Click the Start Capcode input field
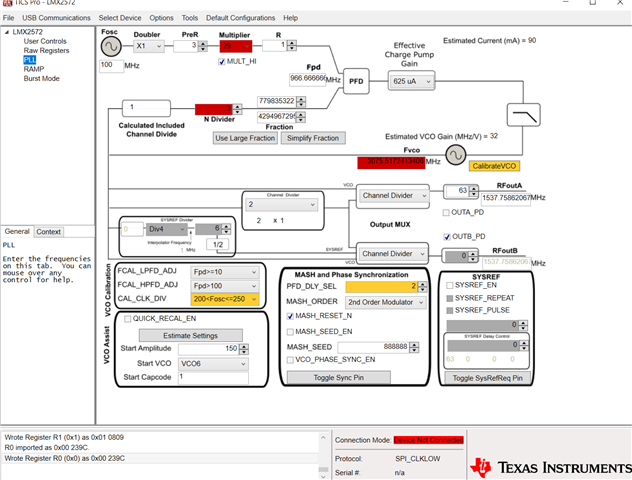Screen dimensions: 632x480 [x=213, y=377]
